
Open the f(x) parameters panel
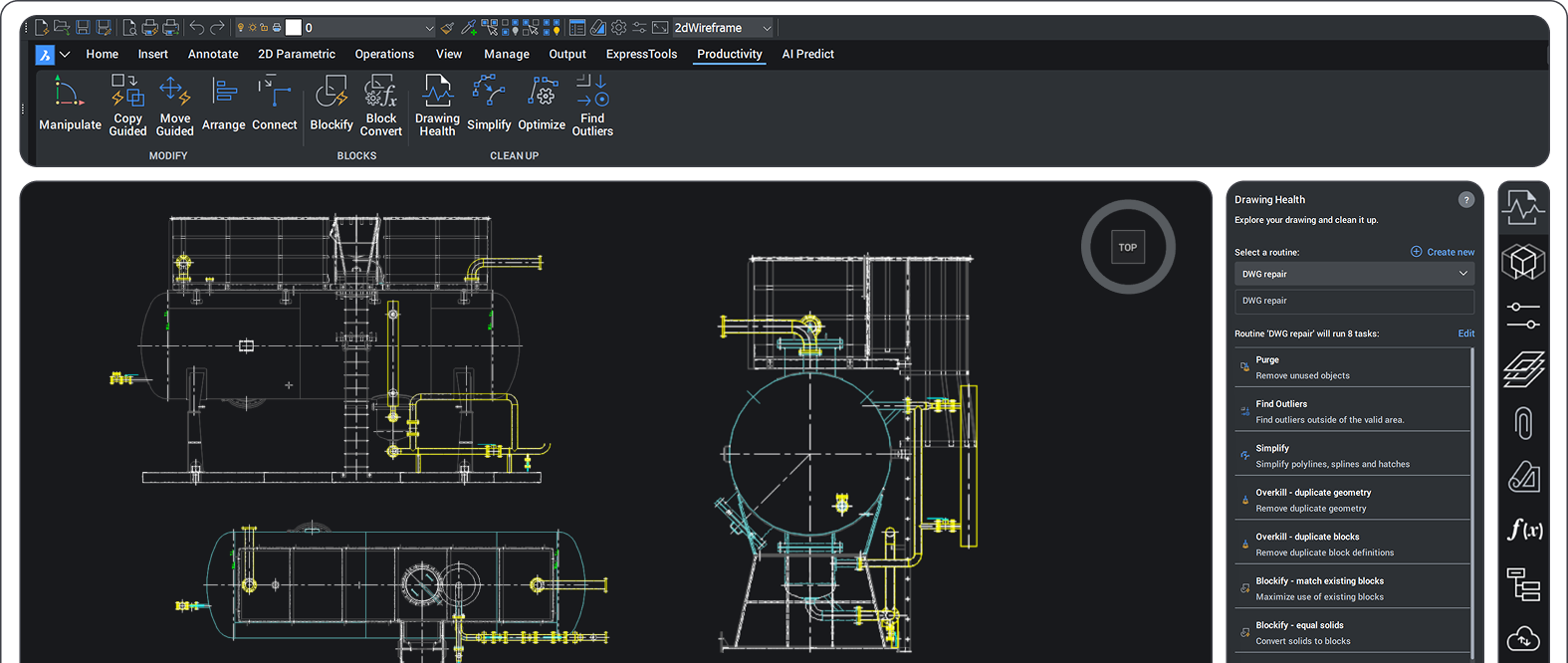coord(1523,530)
